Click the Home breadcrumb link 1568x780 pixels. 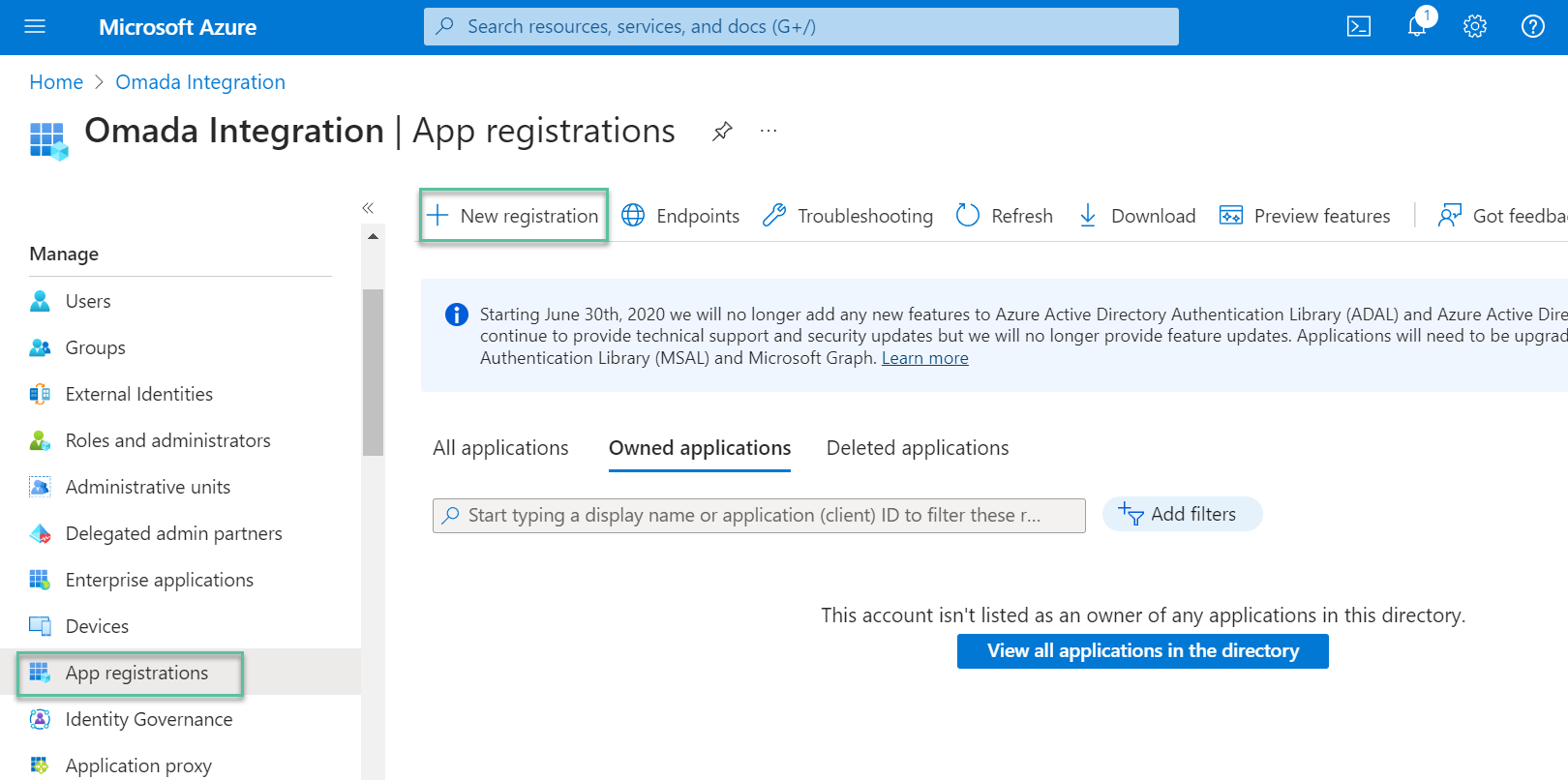click(56, 82)
